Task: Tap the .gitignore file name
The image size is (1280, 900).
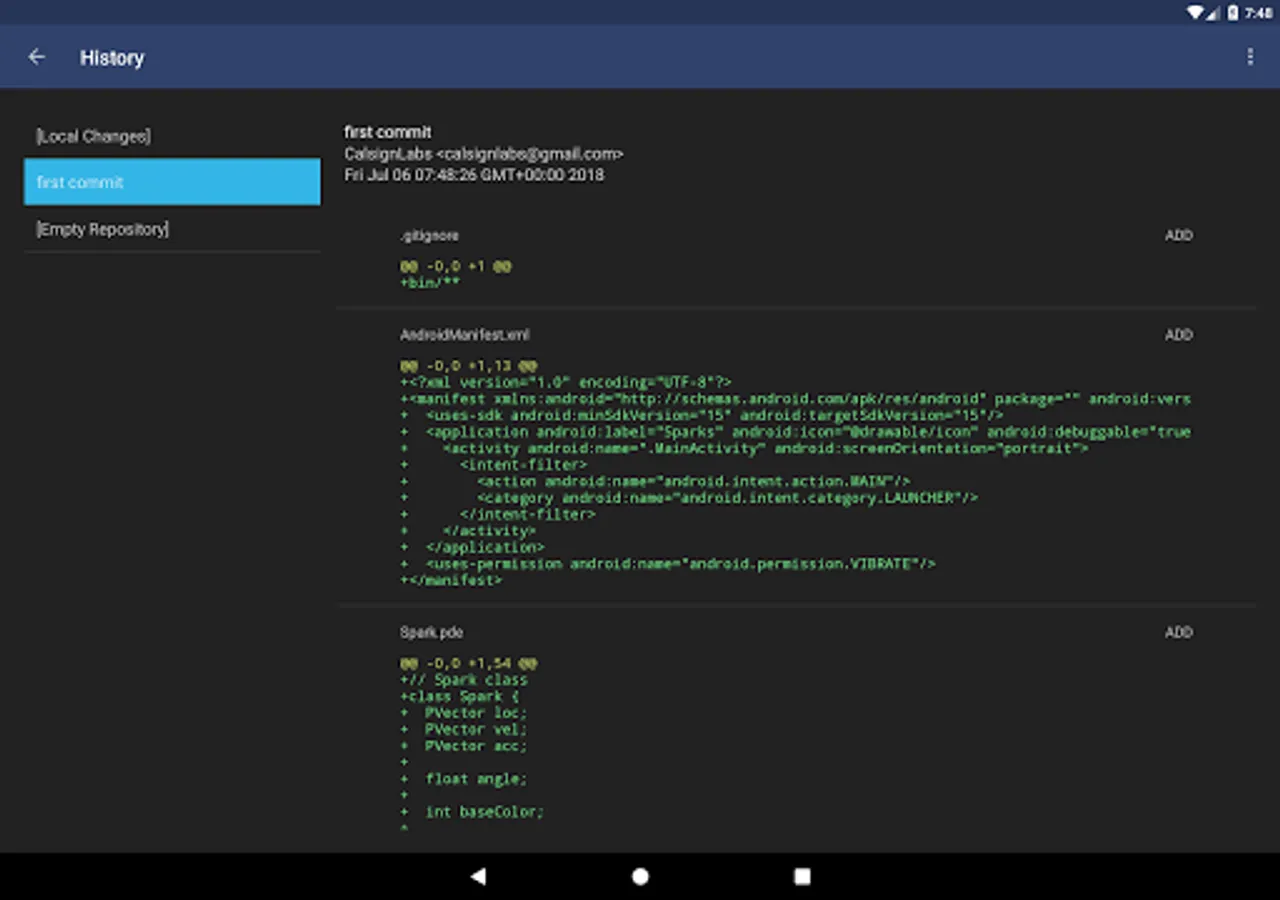Action: [x=429, y=236]
